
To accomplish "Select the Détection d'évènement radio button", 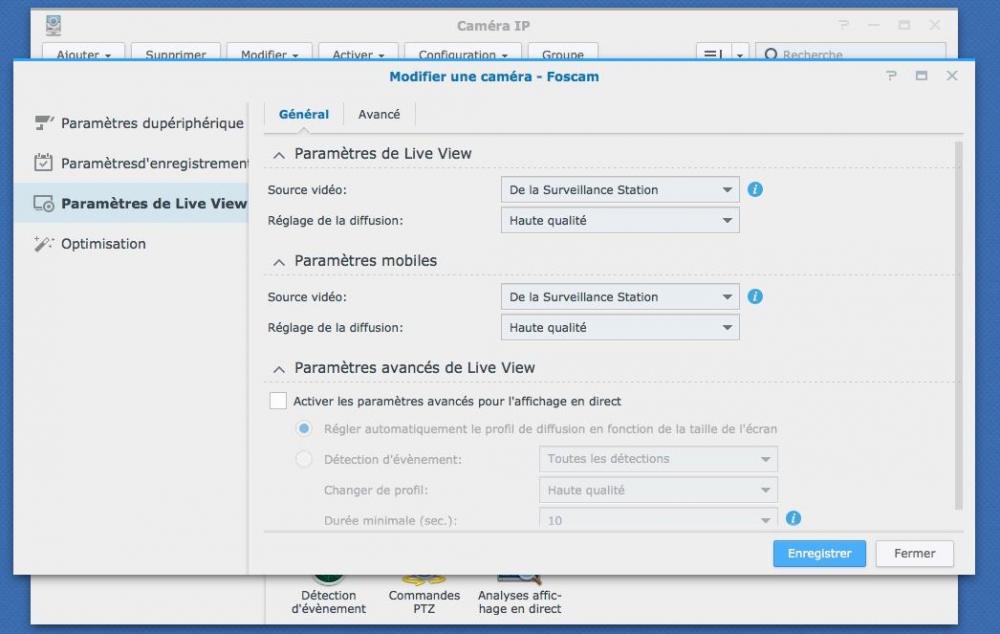I will [304, 459].
